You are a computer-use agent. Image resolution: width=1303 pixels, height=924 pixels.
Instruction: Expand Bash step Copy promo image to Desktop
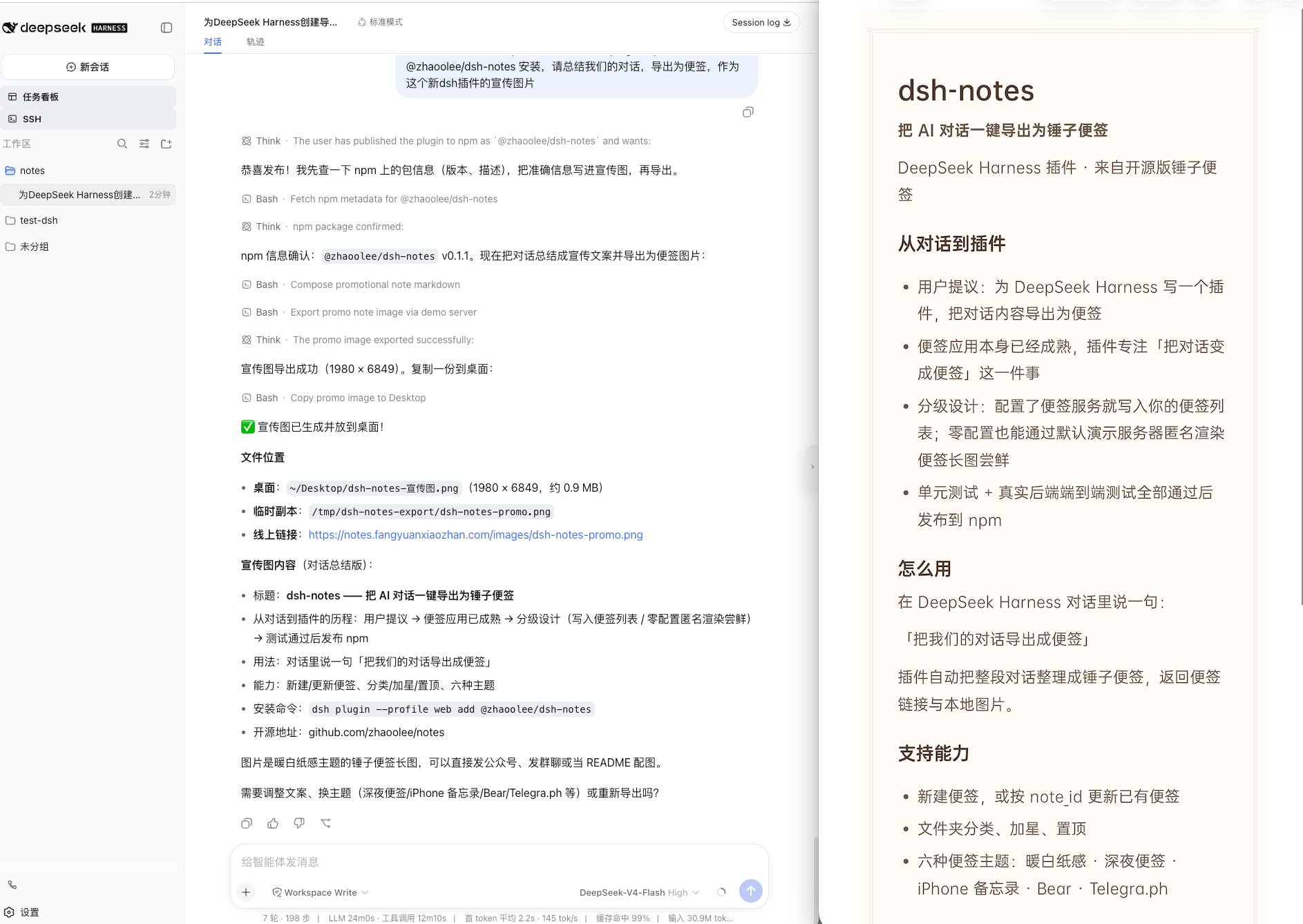coord(334,398)
